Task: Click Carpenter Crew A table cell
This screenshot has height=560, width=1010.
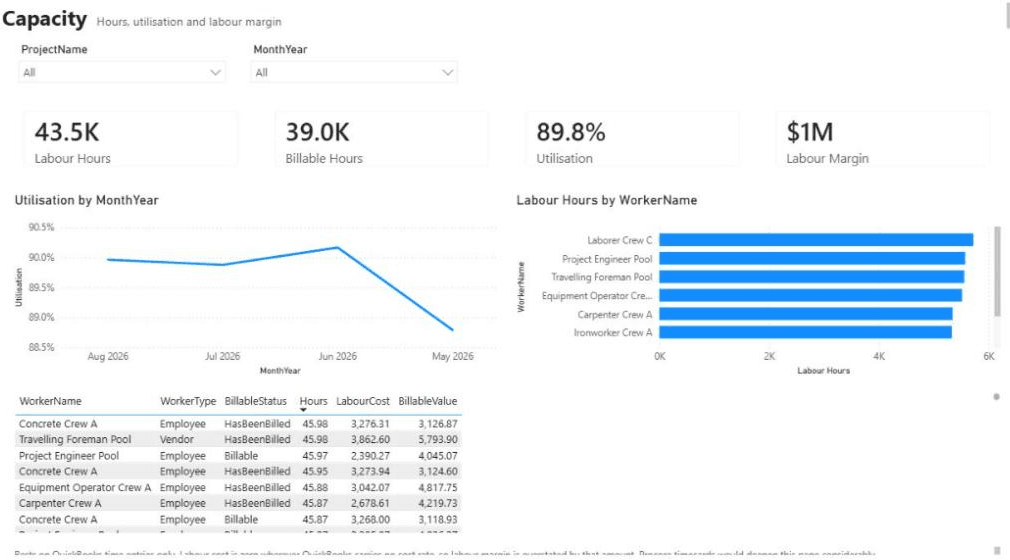Action: pyautogui.click(x=60, y=503)
